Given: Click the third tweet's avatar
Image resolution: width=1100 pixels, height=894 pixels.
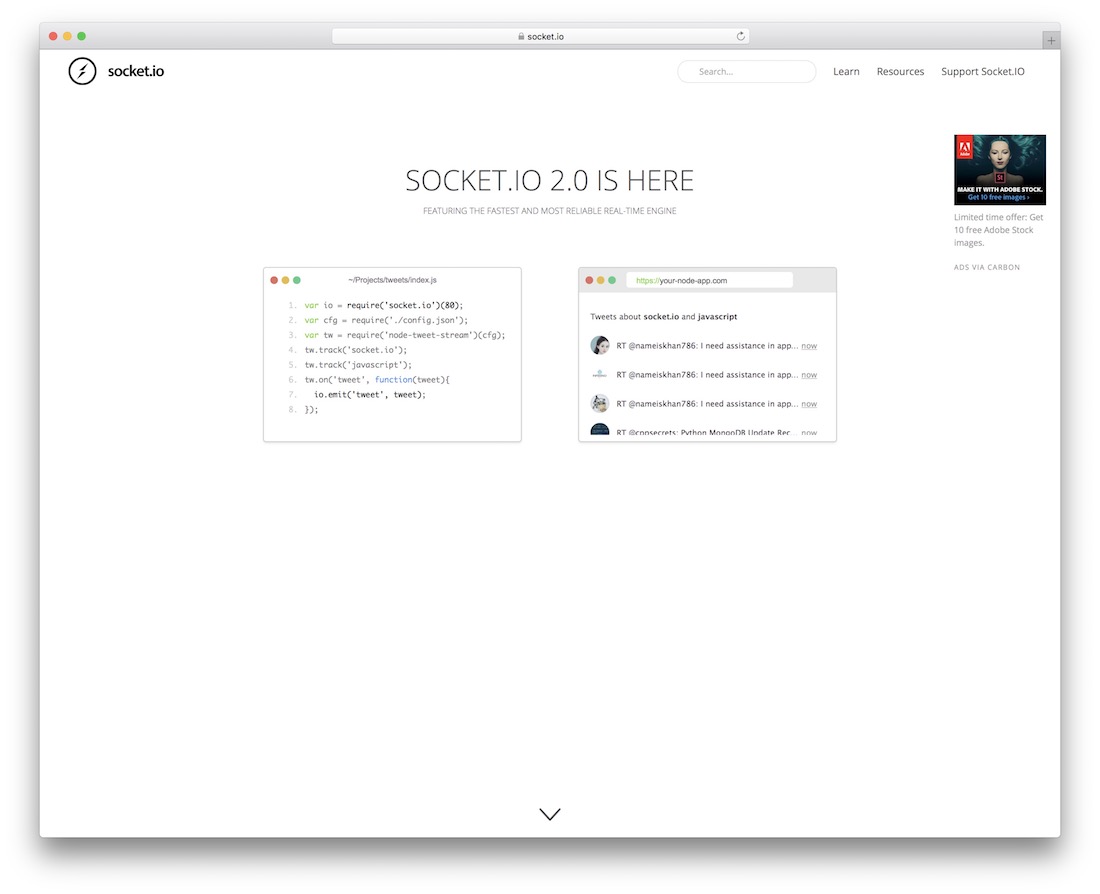Looking at the screenshot, I should click(600, 403).
